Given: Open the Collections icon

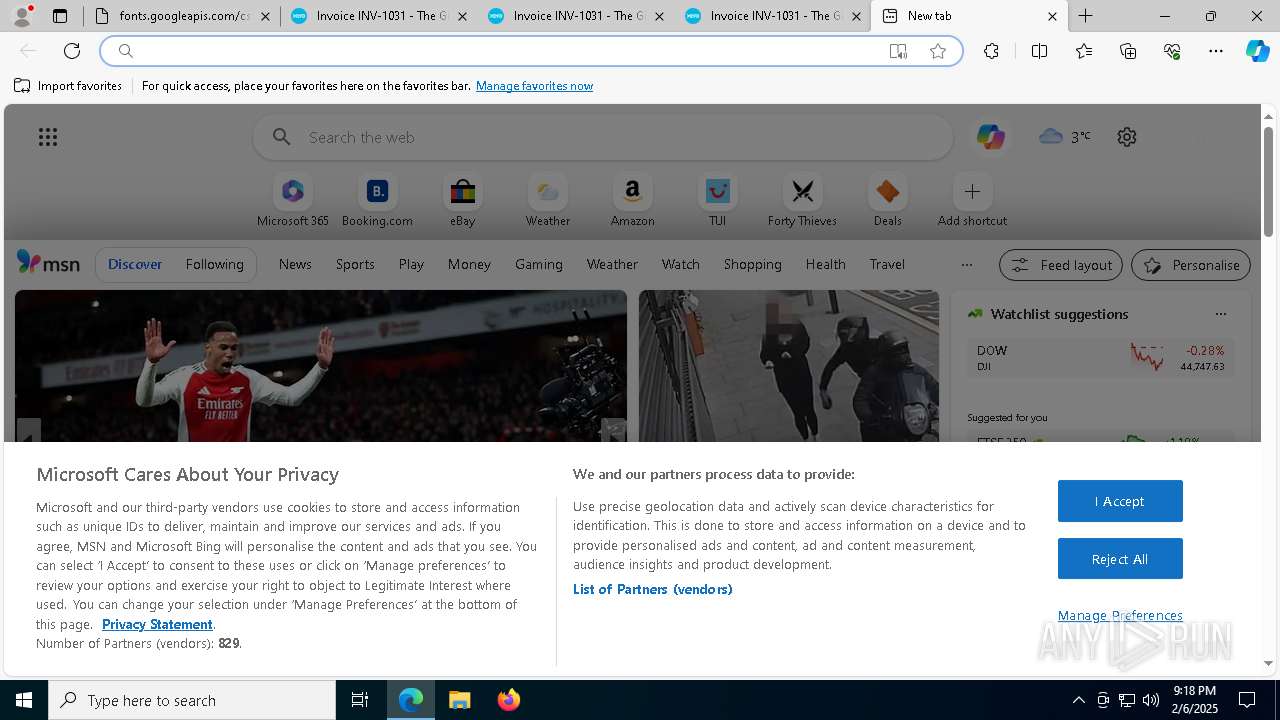Looking at the screenshot, I should pos(1128,51).
